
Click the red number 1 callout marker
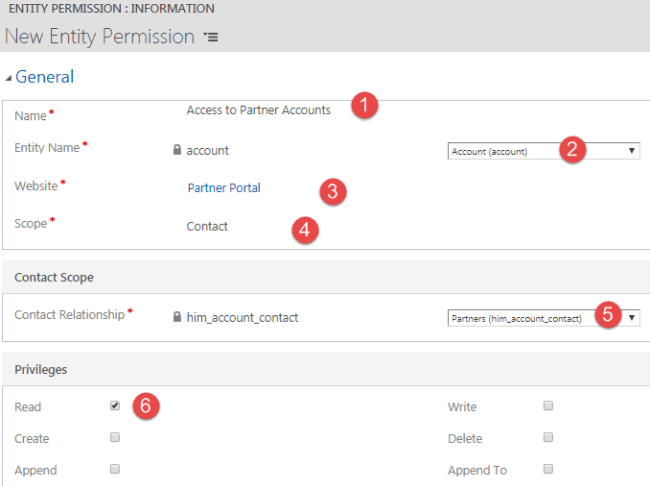pos(366,105)
